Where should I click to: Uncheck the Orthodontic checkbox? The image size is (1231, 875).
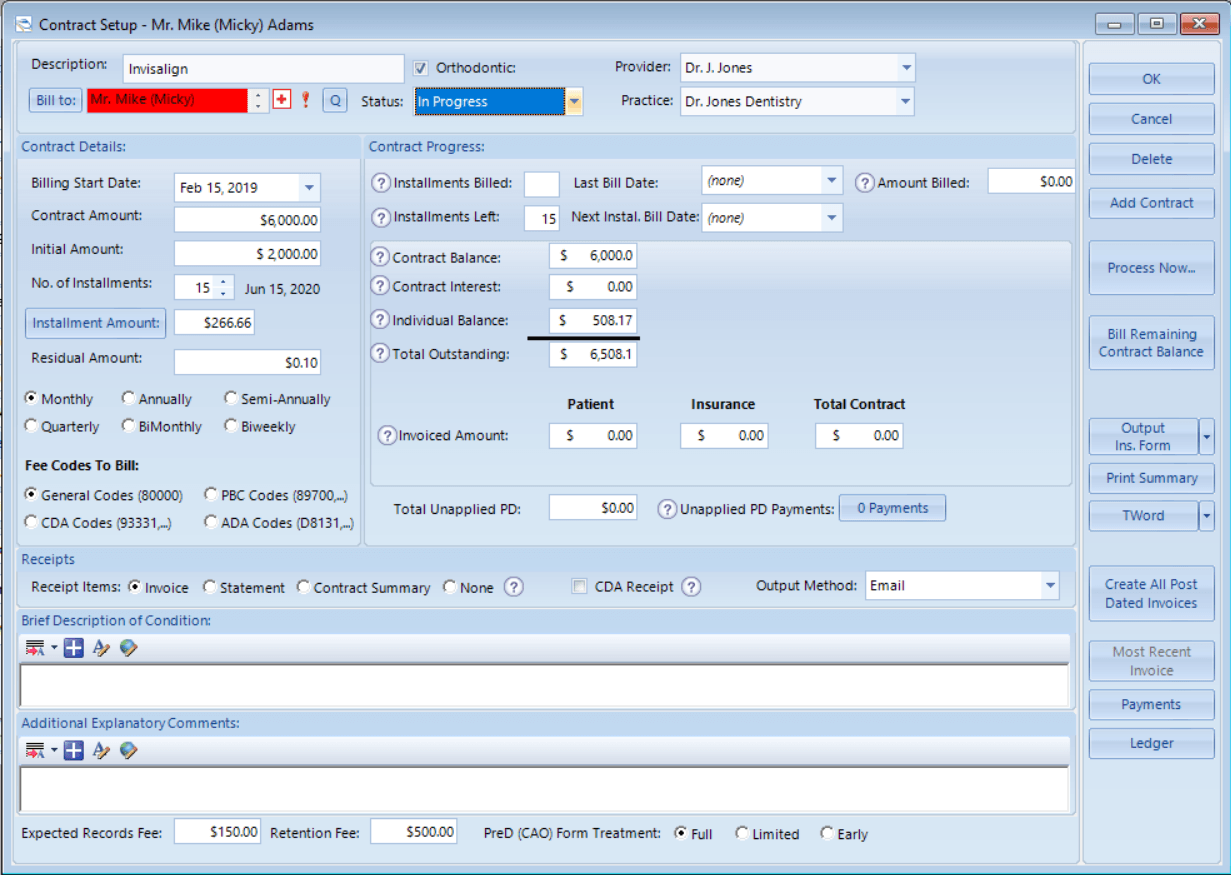pos(421,68)
